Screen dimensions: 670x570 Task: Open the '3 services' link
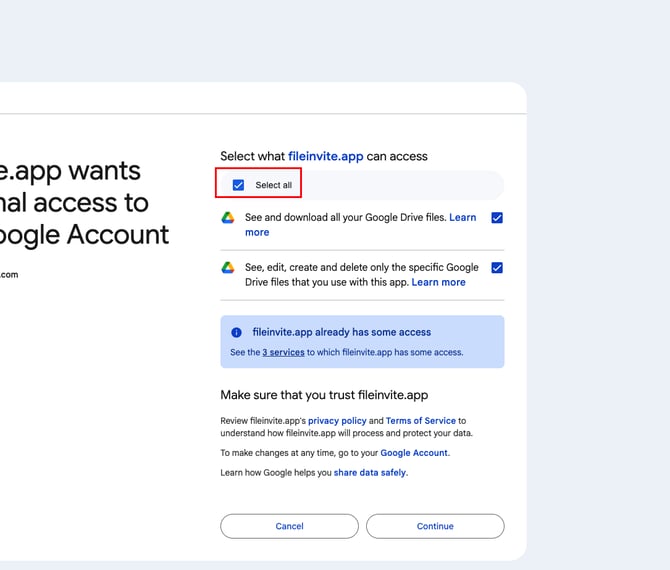coord(283,352)
